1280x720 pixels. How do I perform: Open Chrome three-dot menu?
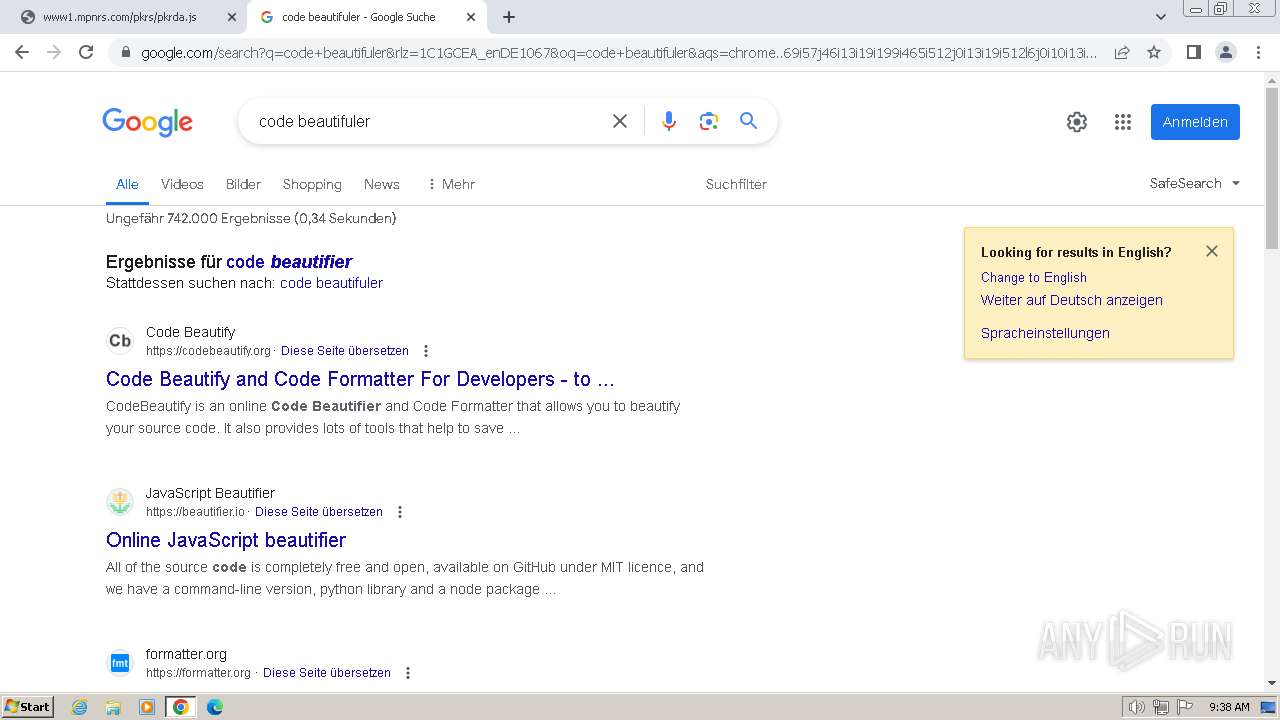pyautogui.click(x=1258, y=52)
